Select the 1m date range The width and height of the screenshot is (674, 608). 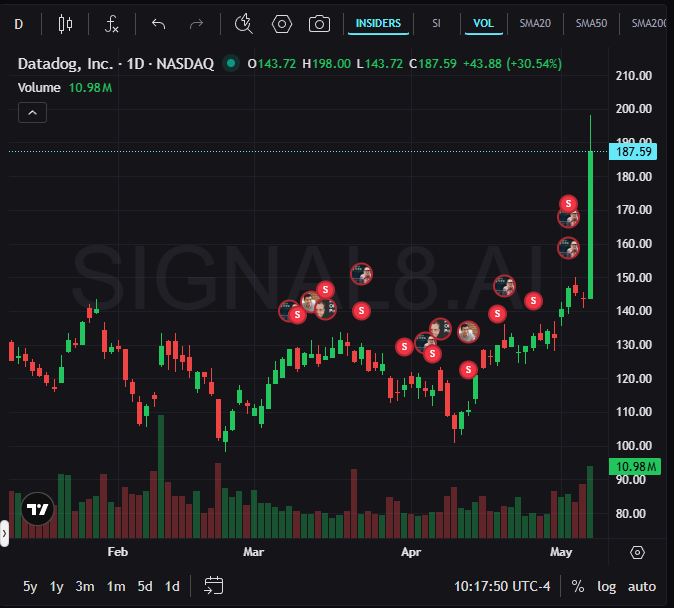116,586
